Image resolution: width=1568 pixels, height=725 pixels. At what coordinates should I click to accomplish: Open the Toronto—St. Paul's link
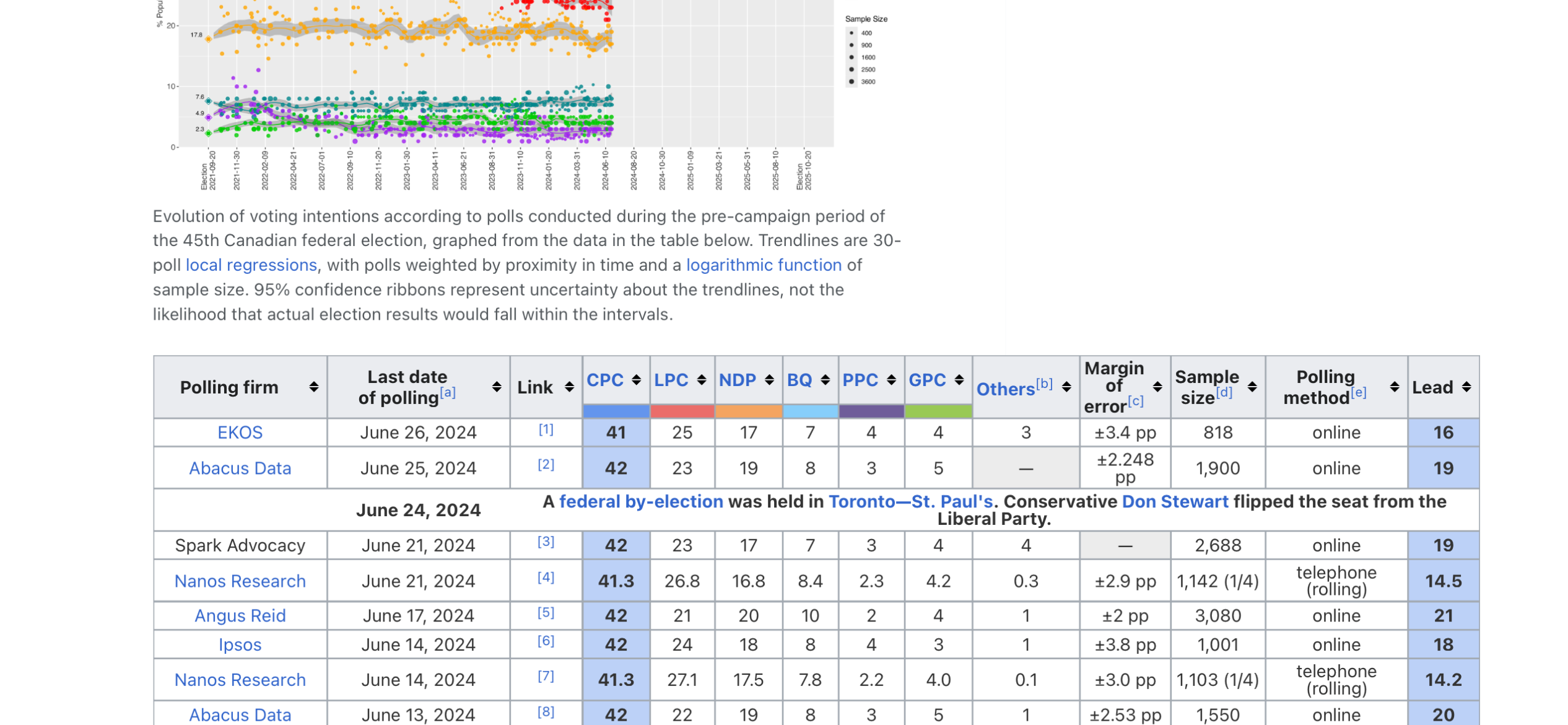coord(910,501)
